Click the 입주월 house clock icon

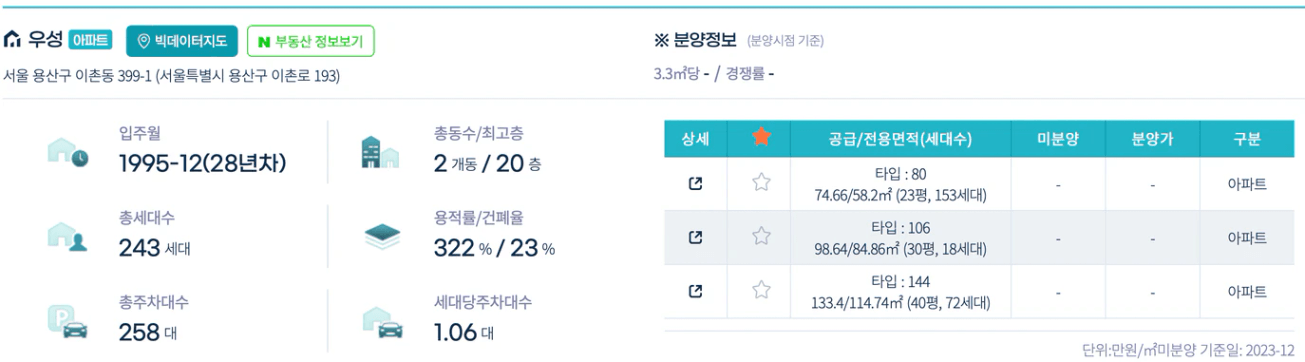pos(68,152)
